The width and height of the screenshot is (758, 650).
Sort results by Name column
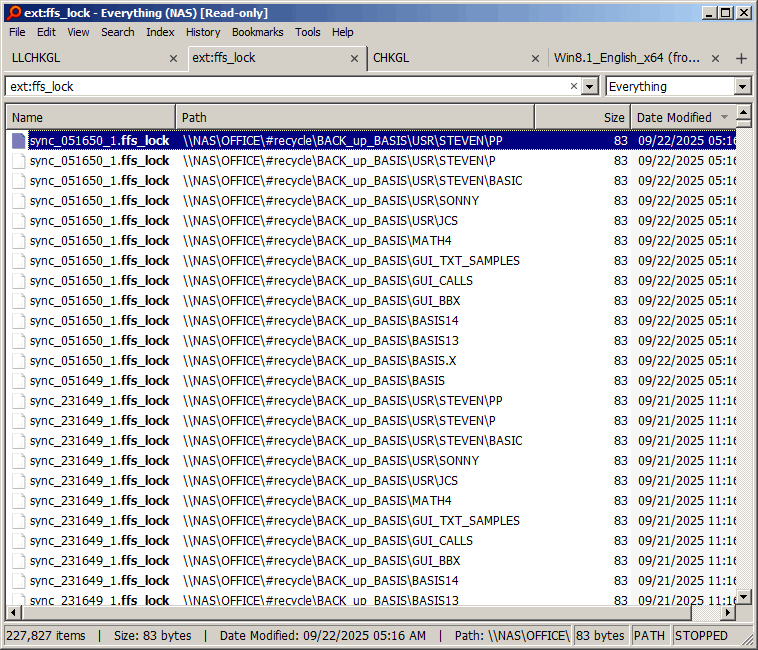91,117
